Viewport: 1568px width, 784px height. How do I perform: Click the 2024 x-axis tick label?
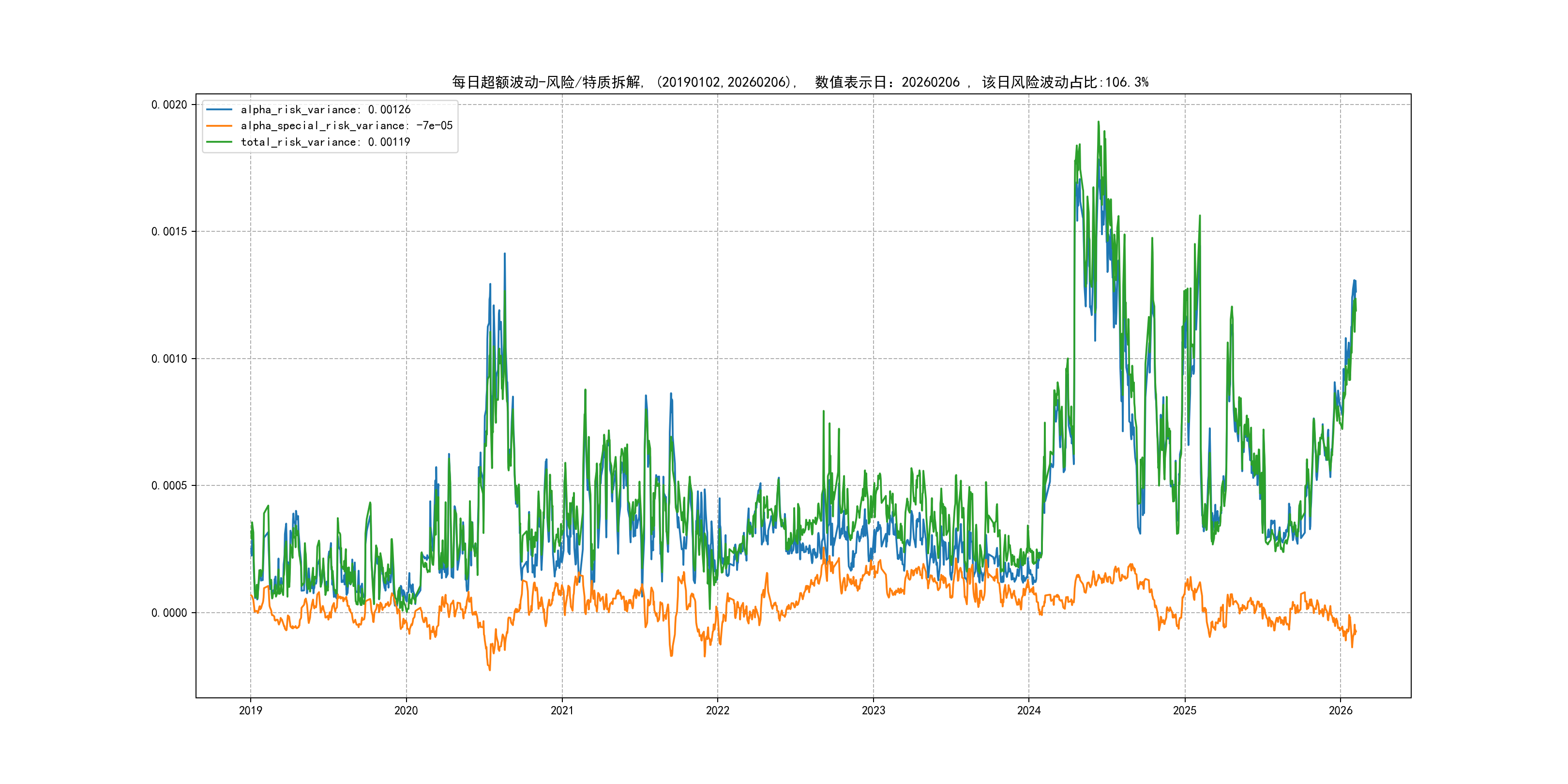[1029, 710]
